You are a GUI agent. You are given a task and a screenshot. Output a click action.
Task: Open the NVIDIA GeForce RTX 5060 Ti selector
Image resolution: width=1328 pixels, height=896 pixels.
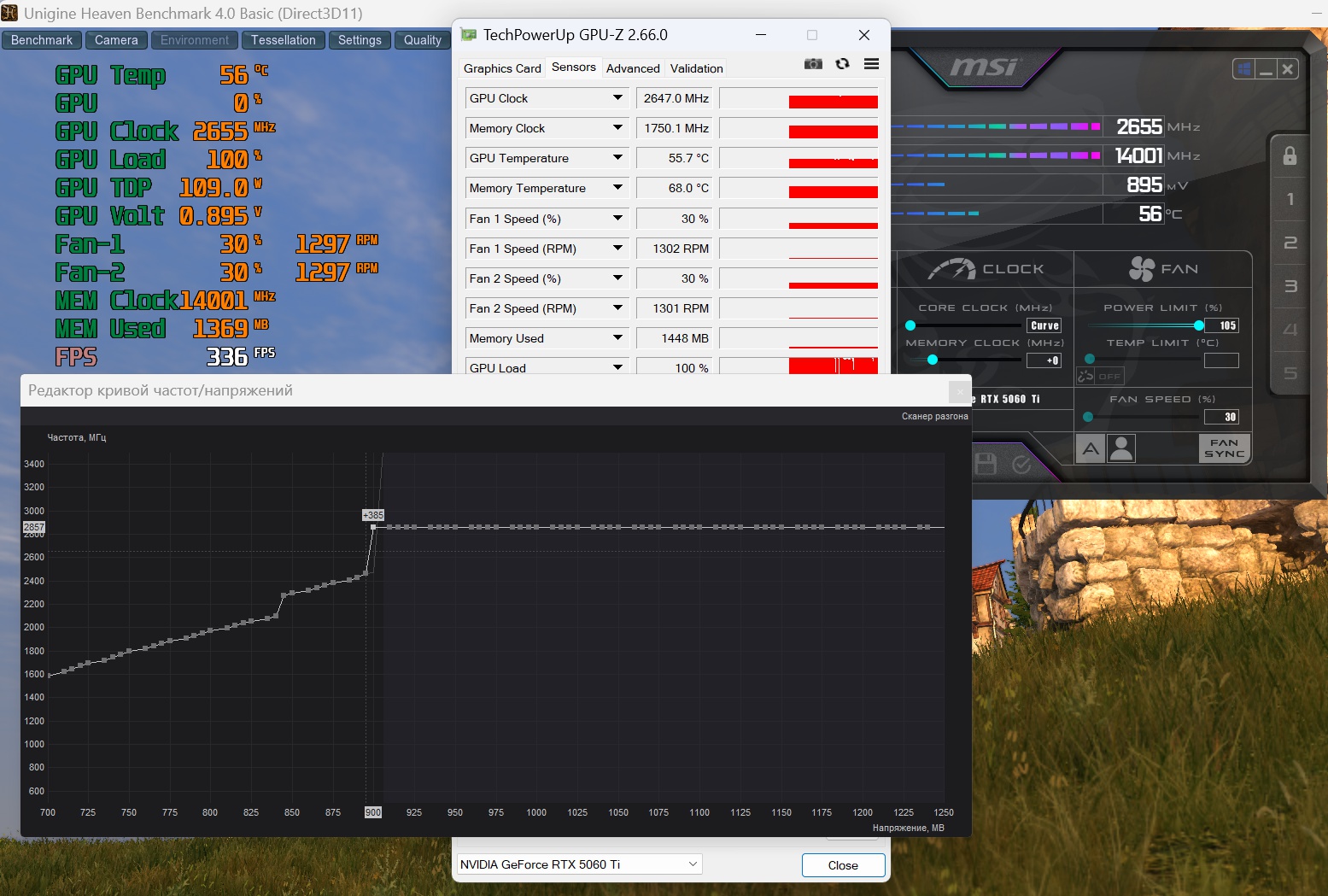pyautogui.click(x=579, y=864)
